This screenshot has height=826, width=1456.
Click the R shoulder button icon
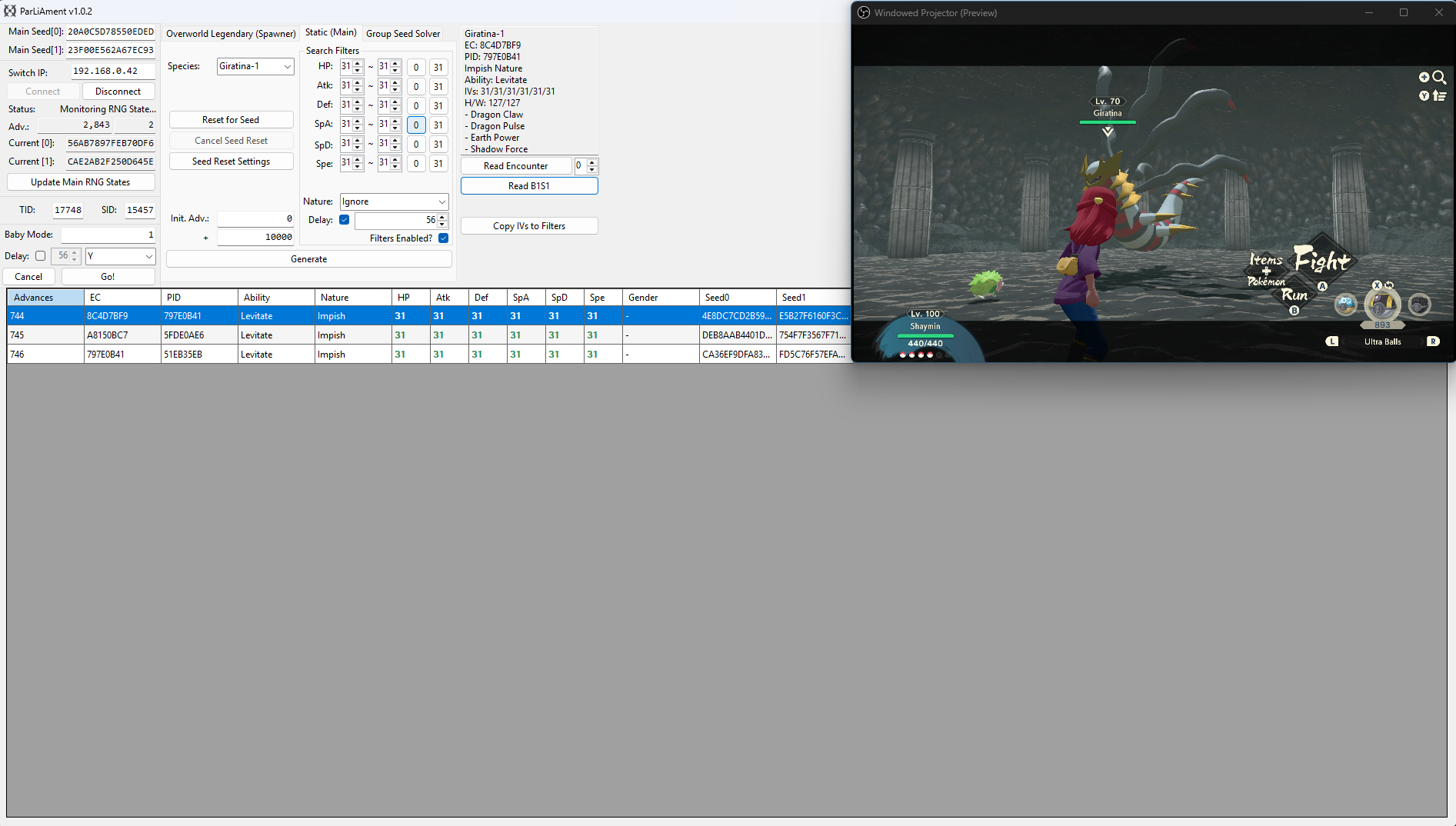click(1433, 341)
